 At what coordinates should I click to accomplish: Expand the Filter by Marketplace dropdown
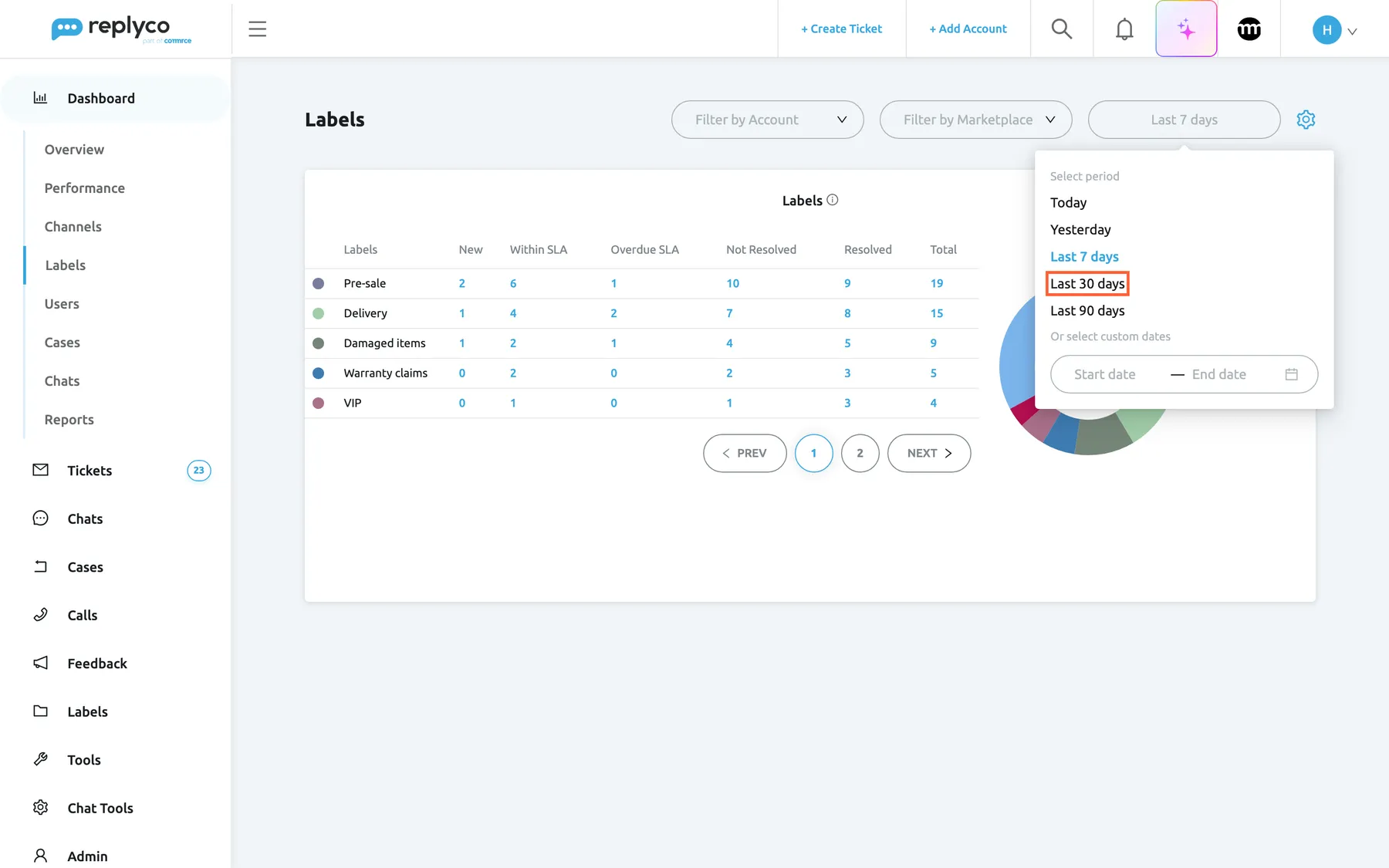[975, 120]
